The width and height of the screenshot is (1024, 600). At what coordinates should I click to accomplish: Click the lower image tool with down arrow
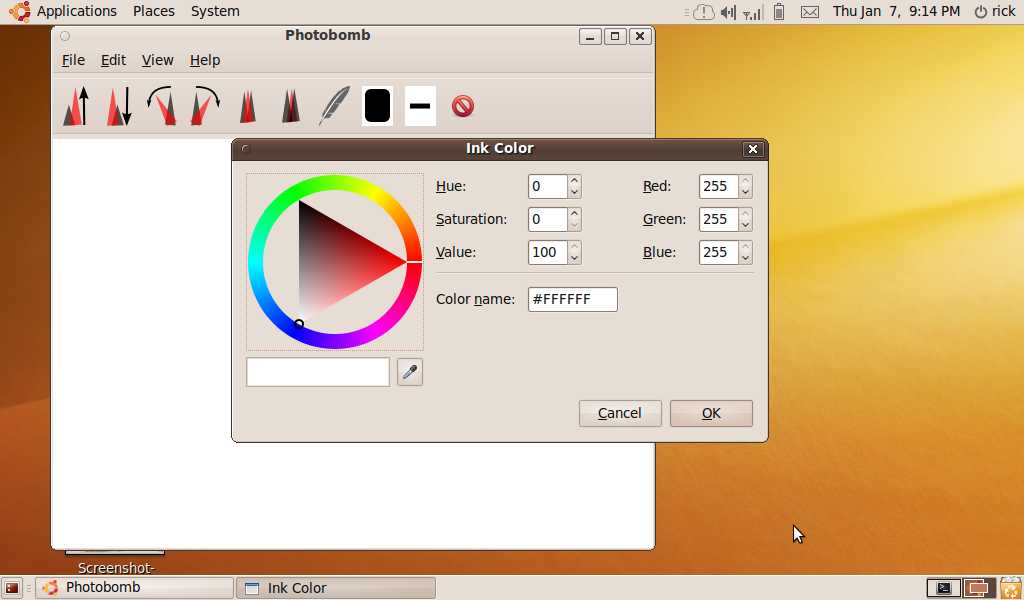119,106
